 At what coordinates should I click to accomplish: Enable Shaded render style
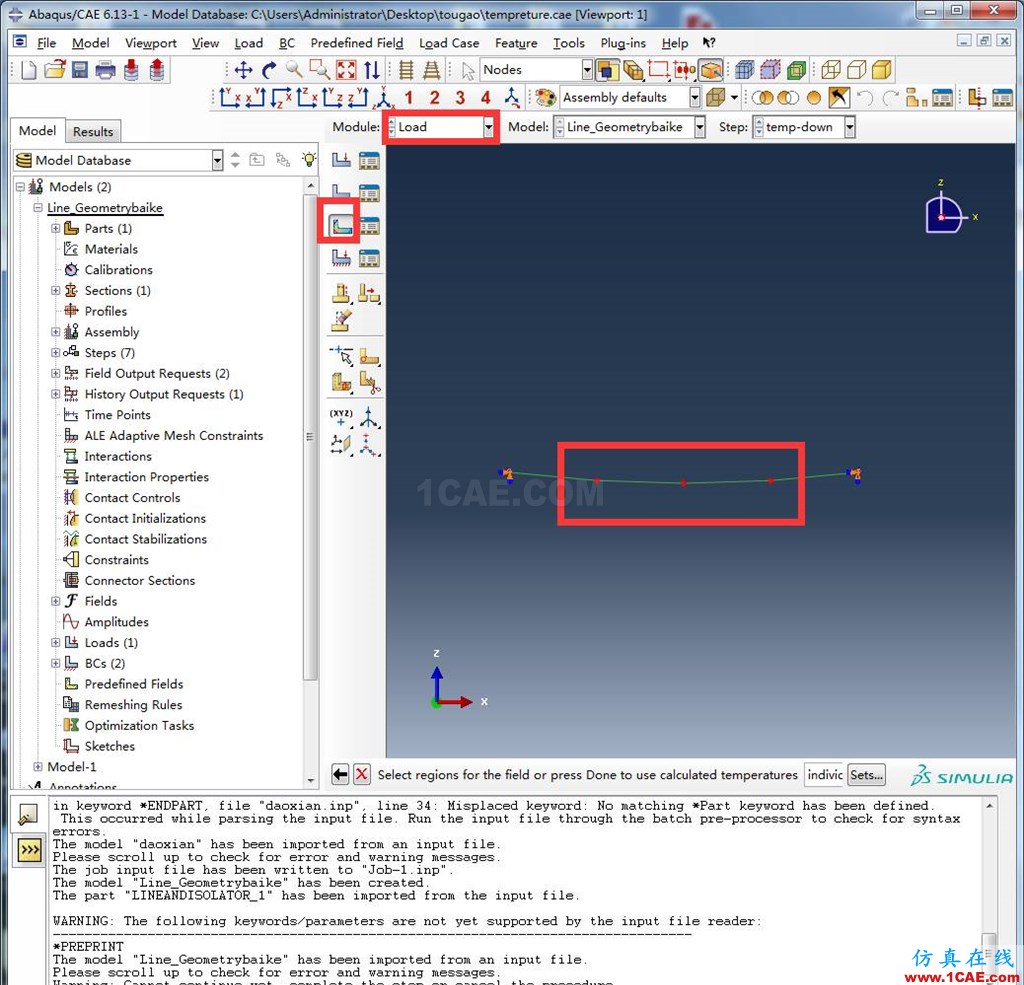[x=882, y=69]
